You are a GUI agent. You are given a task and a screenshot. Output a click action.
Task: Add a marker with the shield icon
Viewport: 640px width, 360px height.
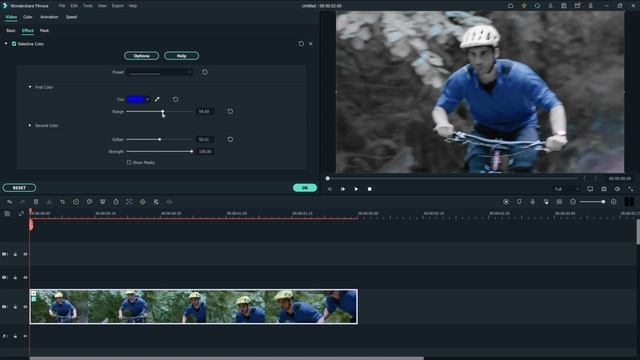tap(519, 202)
